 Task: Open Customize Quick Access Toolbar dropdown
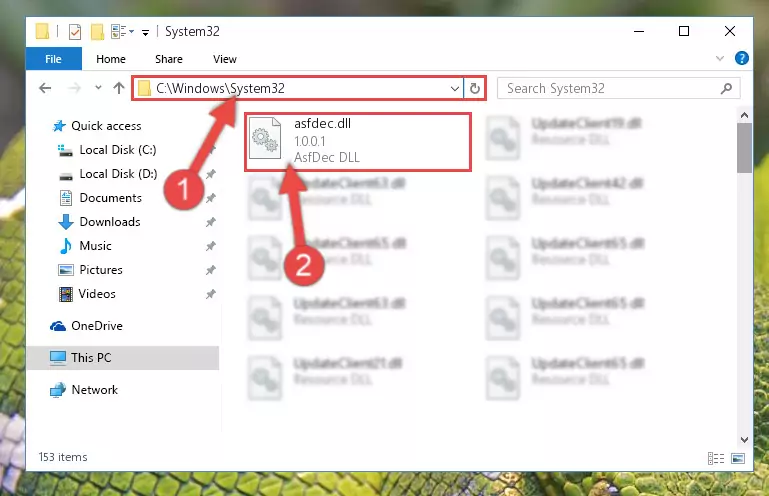pos(145,32)
